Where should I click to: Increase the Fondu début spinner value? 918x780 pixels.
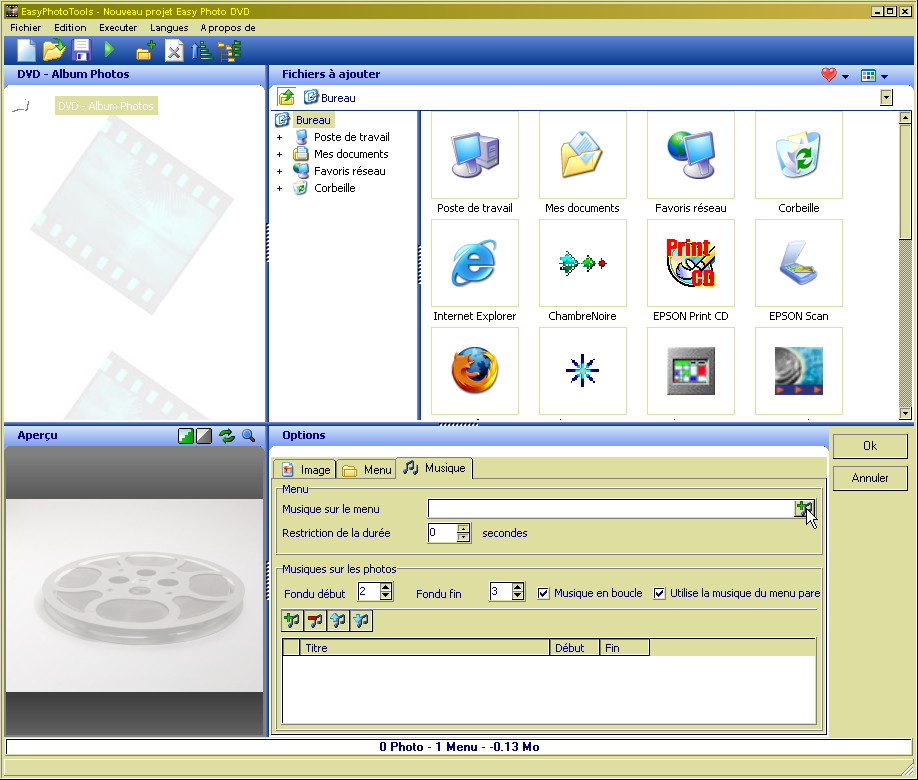(386, 588)
